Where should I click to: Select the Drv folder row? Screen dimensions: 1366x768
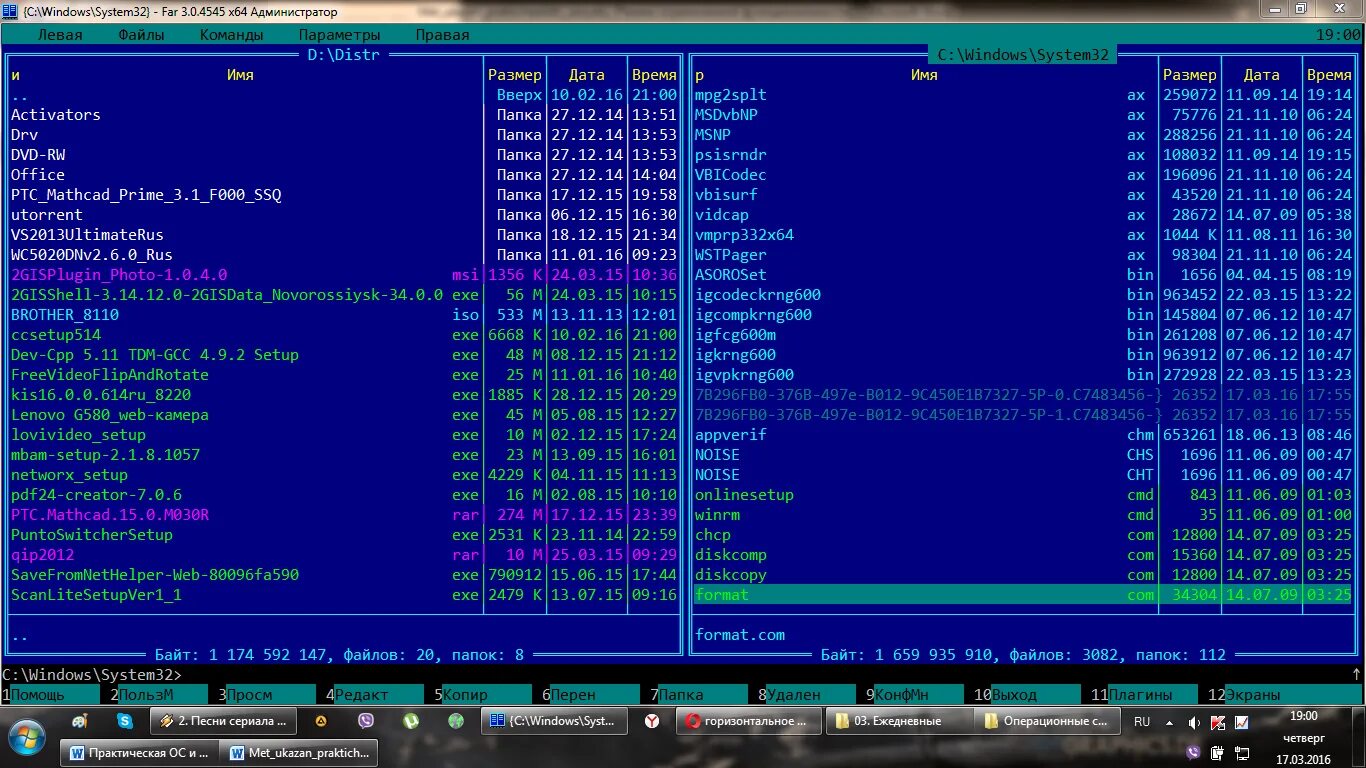(342, 135)
